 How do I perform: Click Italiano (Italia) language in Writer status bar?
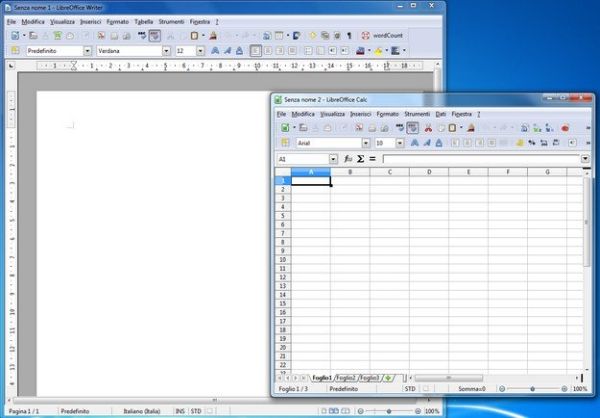pyautogui.click(x=142, y=411)
